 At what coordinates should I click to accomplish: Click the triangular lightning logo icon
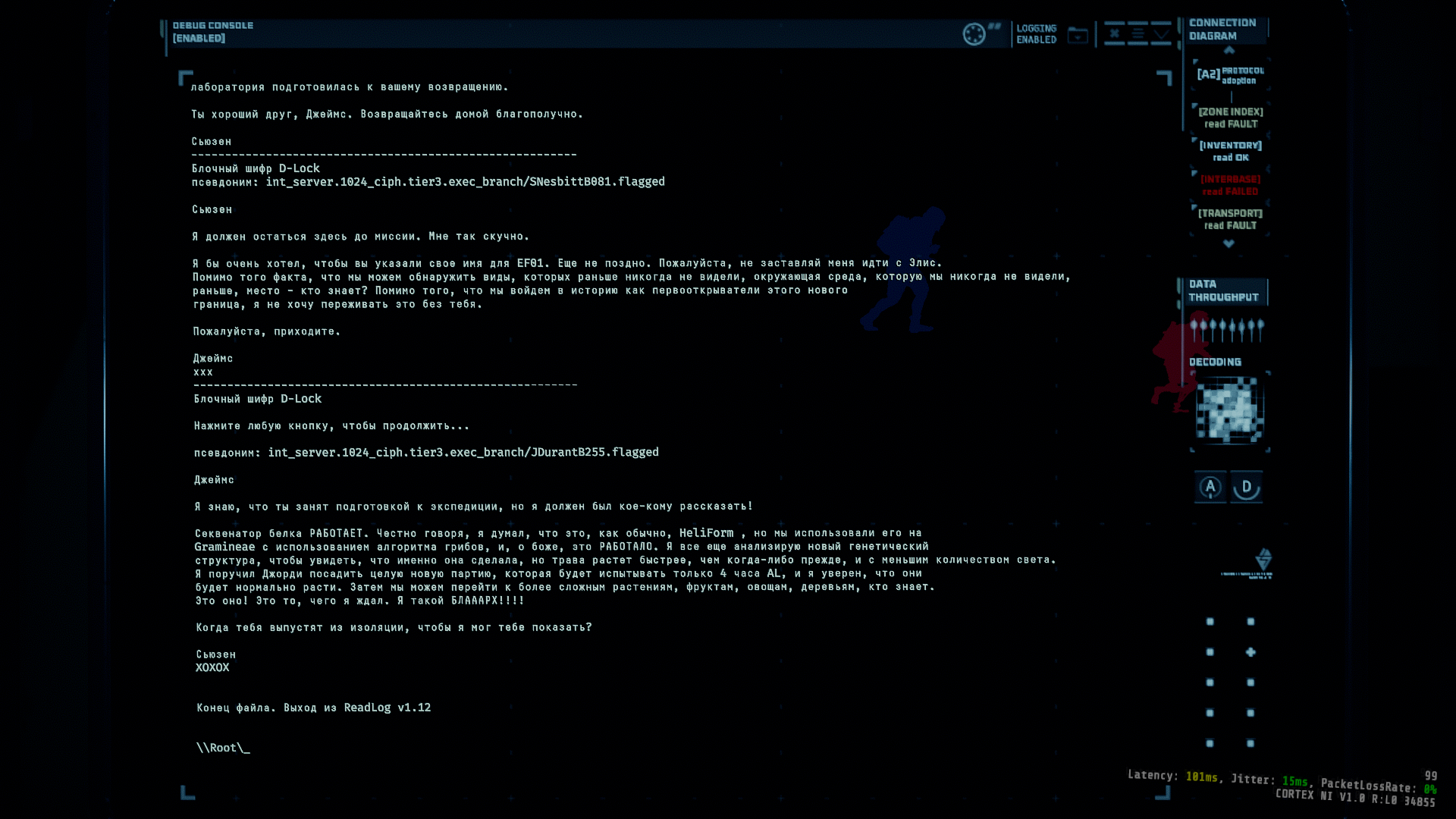click(x=1263, y=560)
